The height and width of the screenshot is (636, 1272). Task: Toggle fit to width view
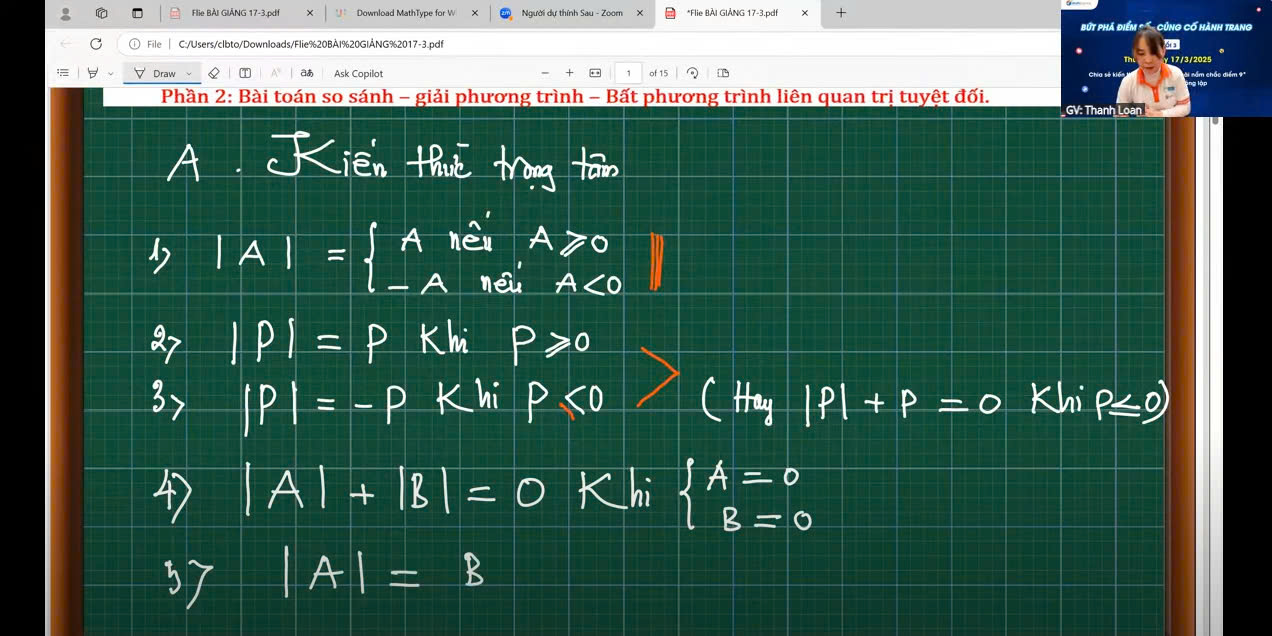point(595,73)
